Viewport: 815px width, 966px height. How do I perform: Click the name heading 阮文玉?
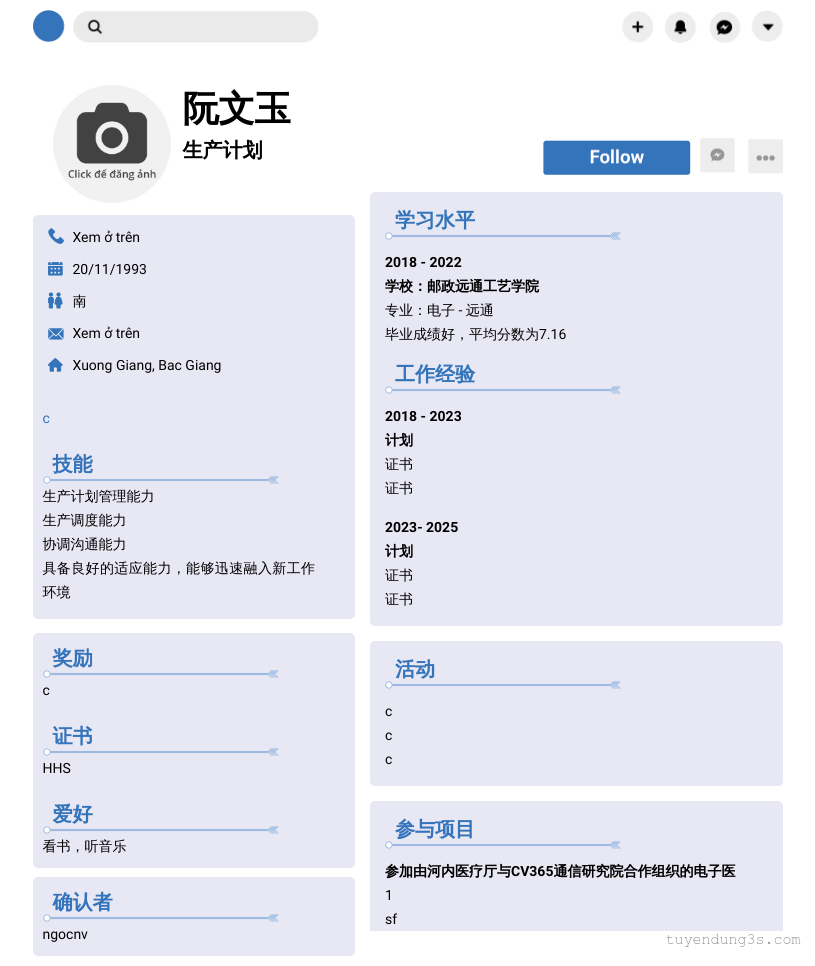[237, 108]
